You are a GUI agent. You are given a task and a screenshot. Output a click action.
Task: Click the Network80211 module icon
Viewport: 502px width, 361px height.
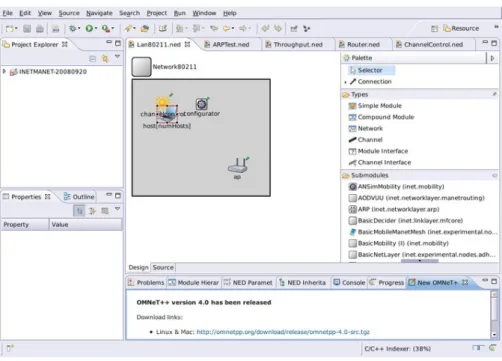click(x=141, y=67)
